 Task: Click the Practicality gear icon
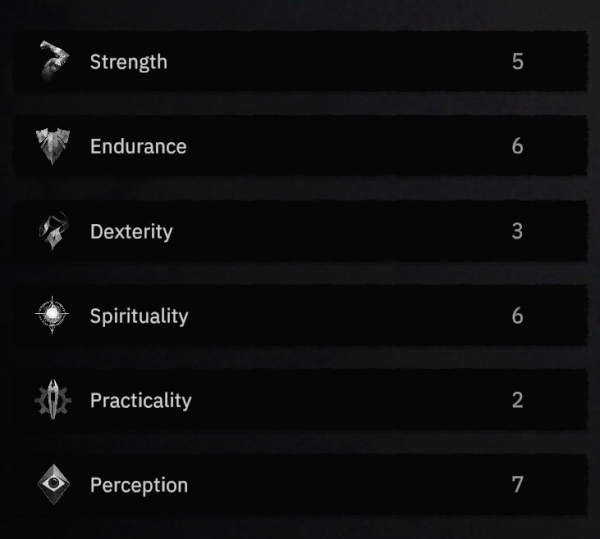pyautogui.click(x=53, y=400)
